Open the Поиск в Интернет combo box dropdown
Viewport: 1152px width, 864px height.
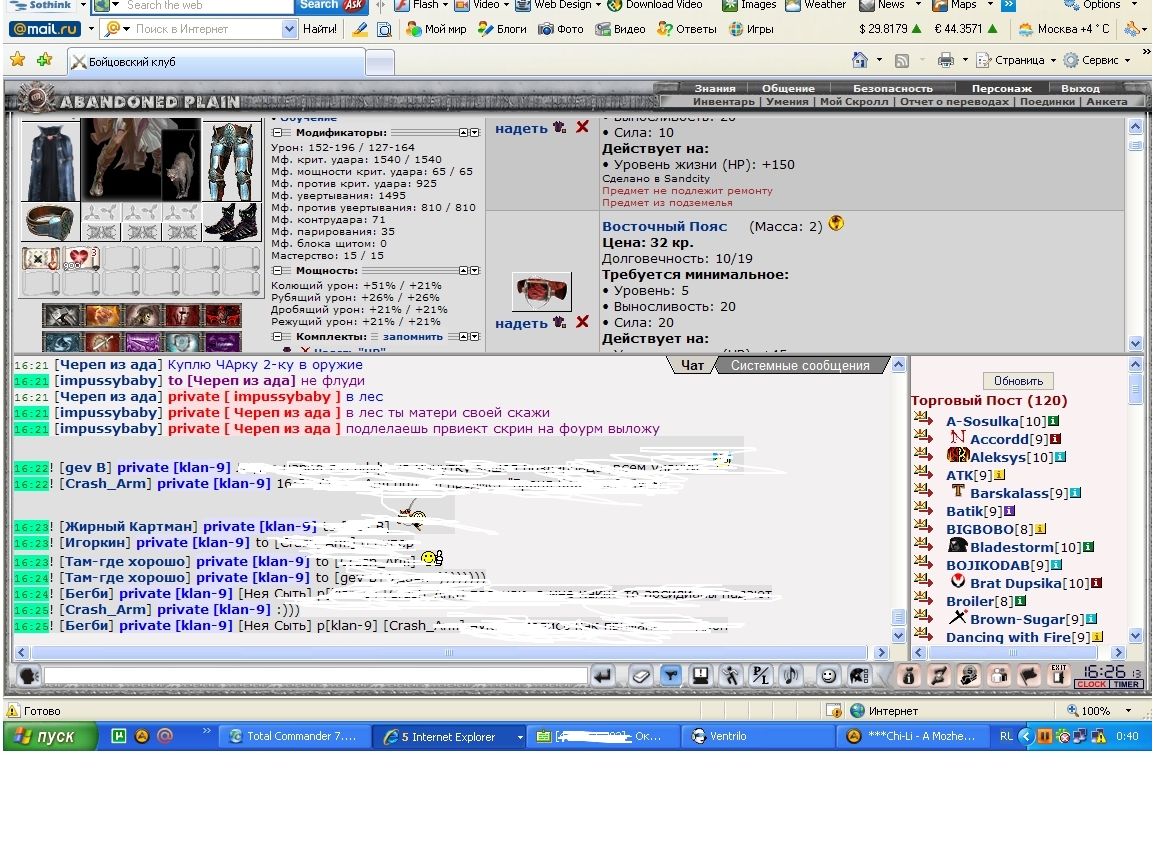289,29
